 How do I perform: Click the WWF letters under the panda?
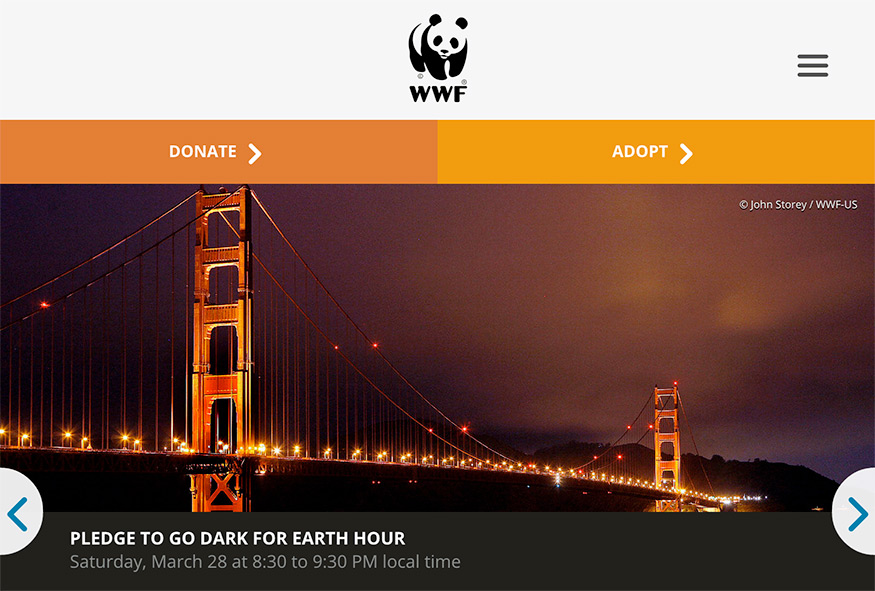438,94
